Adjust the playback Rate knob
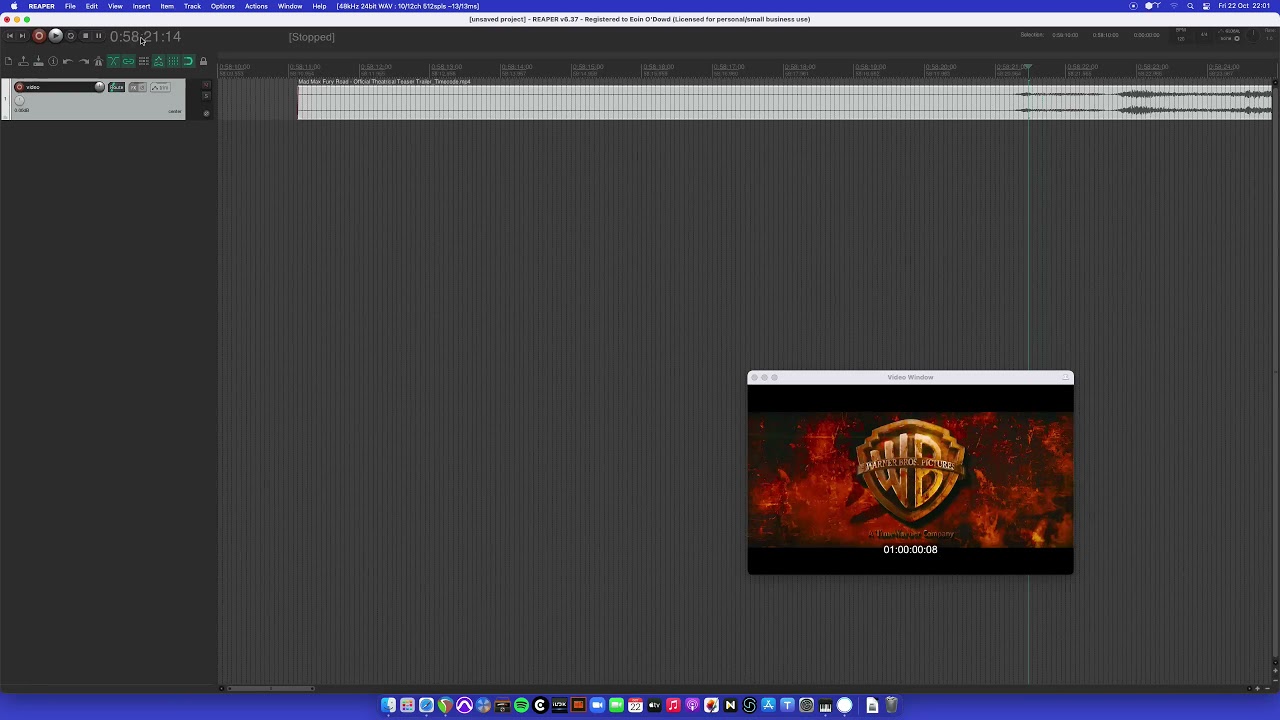The image size is (1280, 720). [x=1253, y=35]
